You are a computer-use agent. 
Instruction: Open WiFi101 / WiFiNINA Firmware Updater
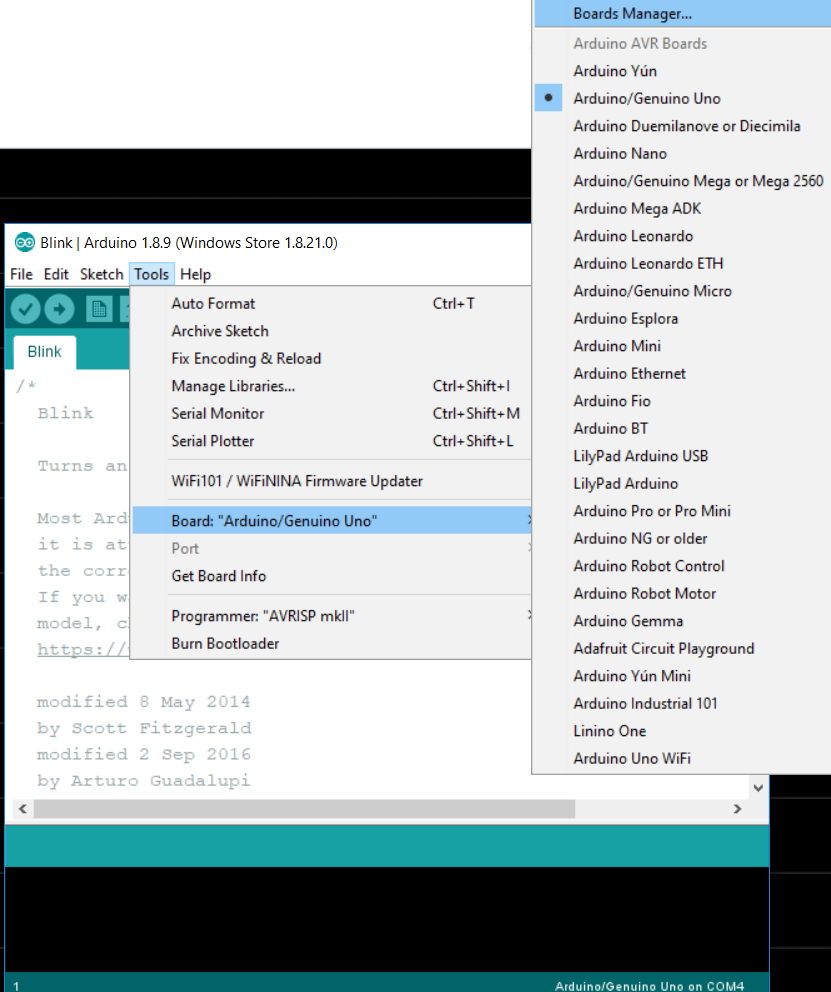[x=331, y=481]
